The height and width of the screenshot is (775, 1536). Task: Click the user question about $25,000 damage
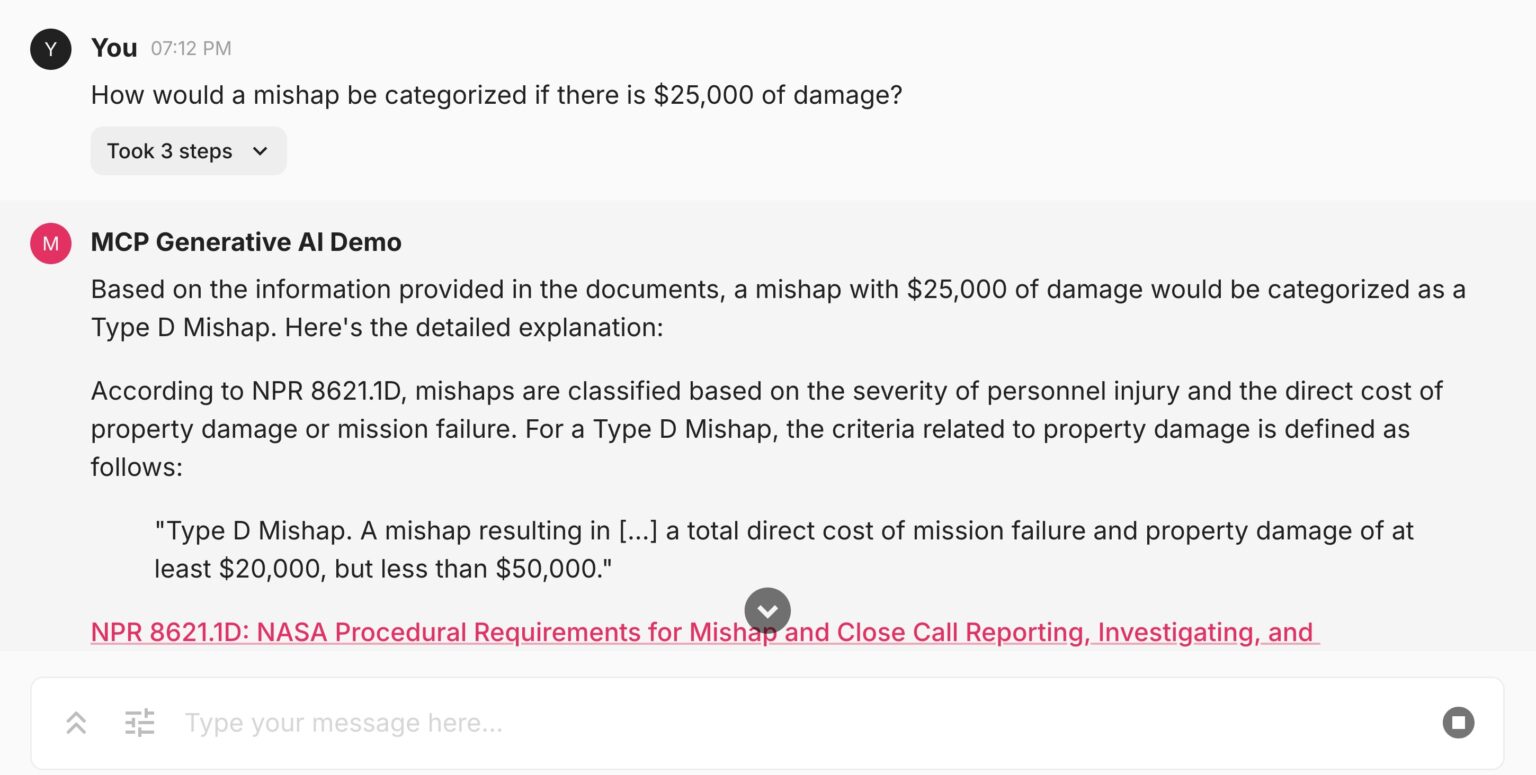click(496, 95)
